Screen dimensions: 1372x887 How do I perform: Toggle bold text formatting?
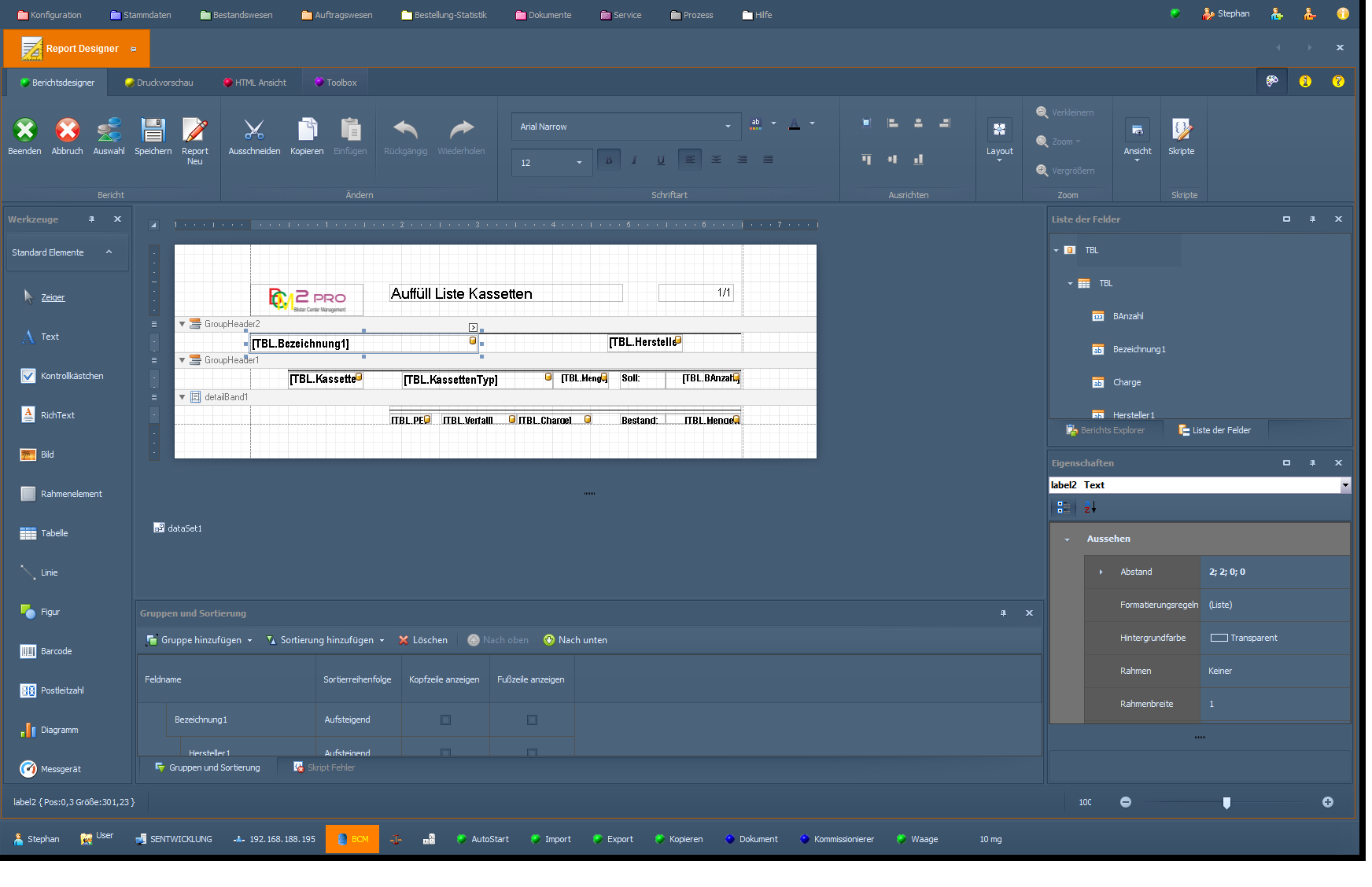608,160
